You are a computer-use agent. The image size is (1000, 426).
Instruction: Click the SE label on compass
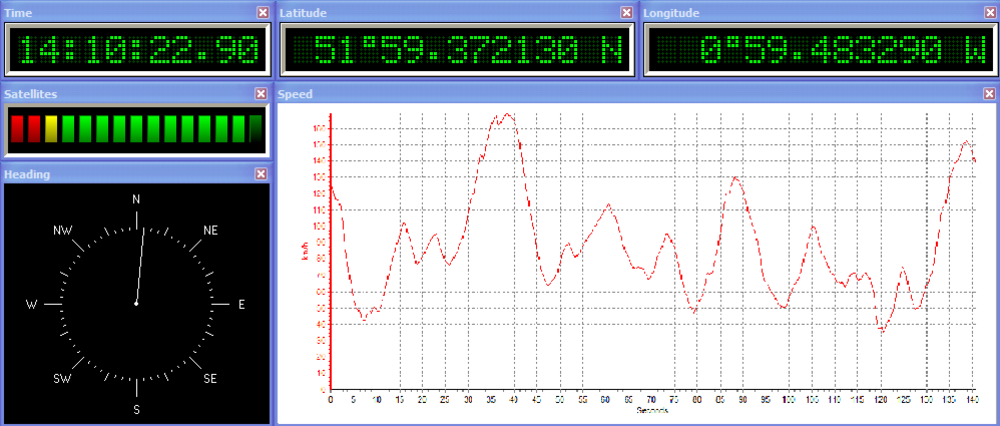(x=210, y=379)
